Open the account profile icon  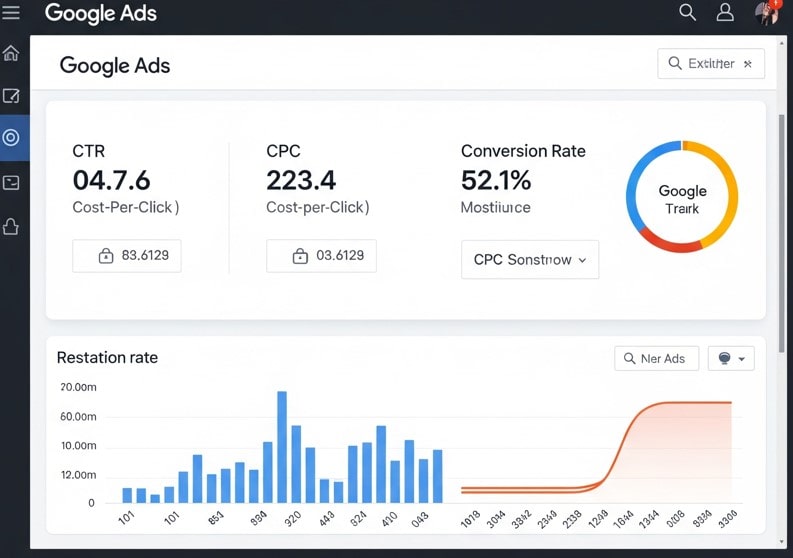pos(725,12)
